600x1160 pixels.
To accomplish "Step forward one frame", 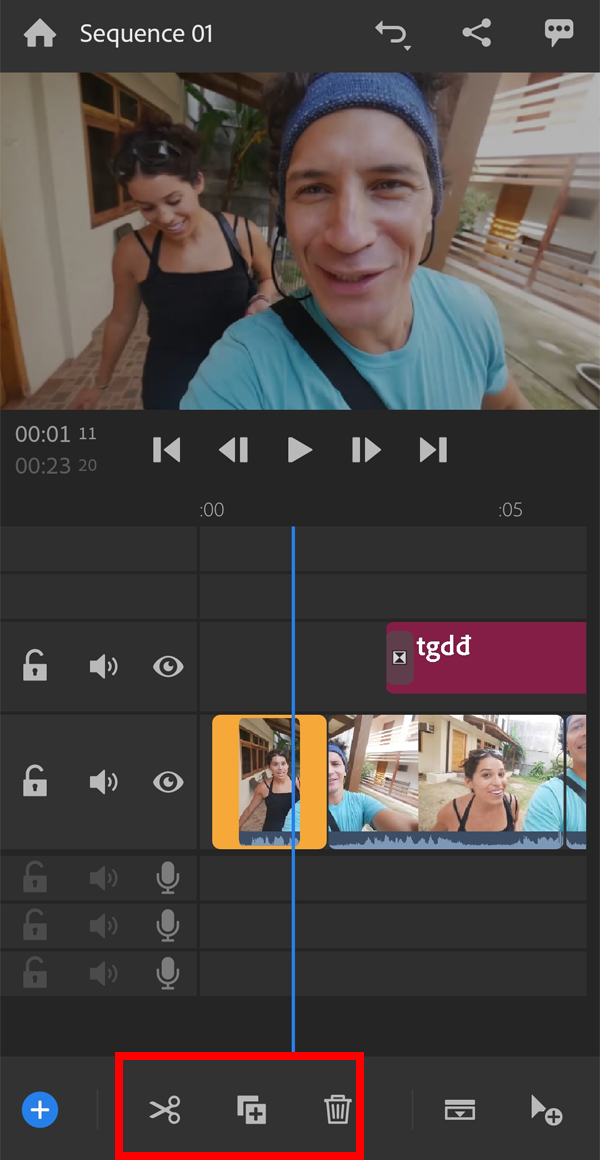I will [366, 449].
